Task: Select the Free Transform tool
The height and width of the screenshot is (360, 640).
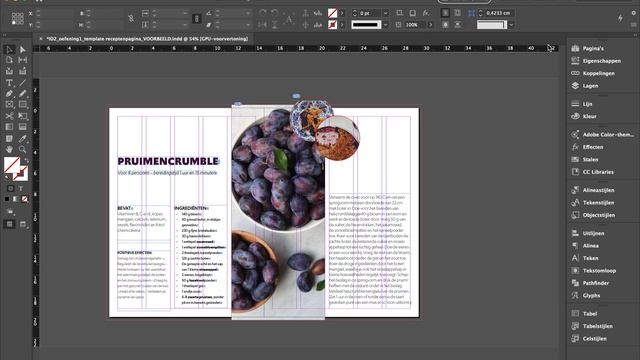Action: (23, 116)
